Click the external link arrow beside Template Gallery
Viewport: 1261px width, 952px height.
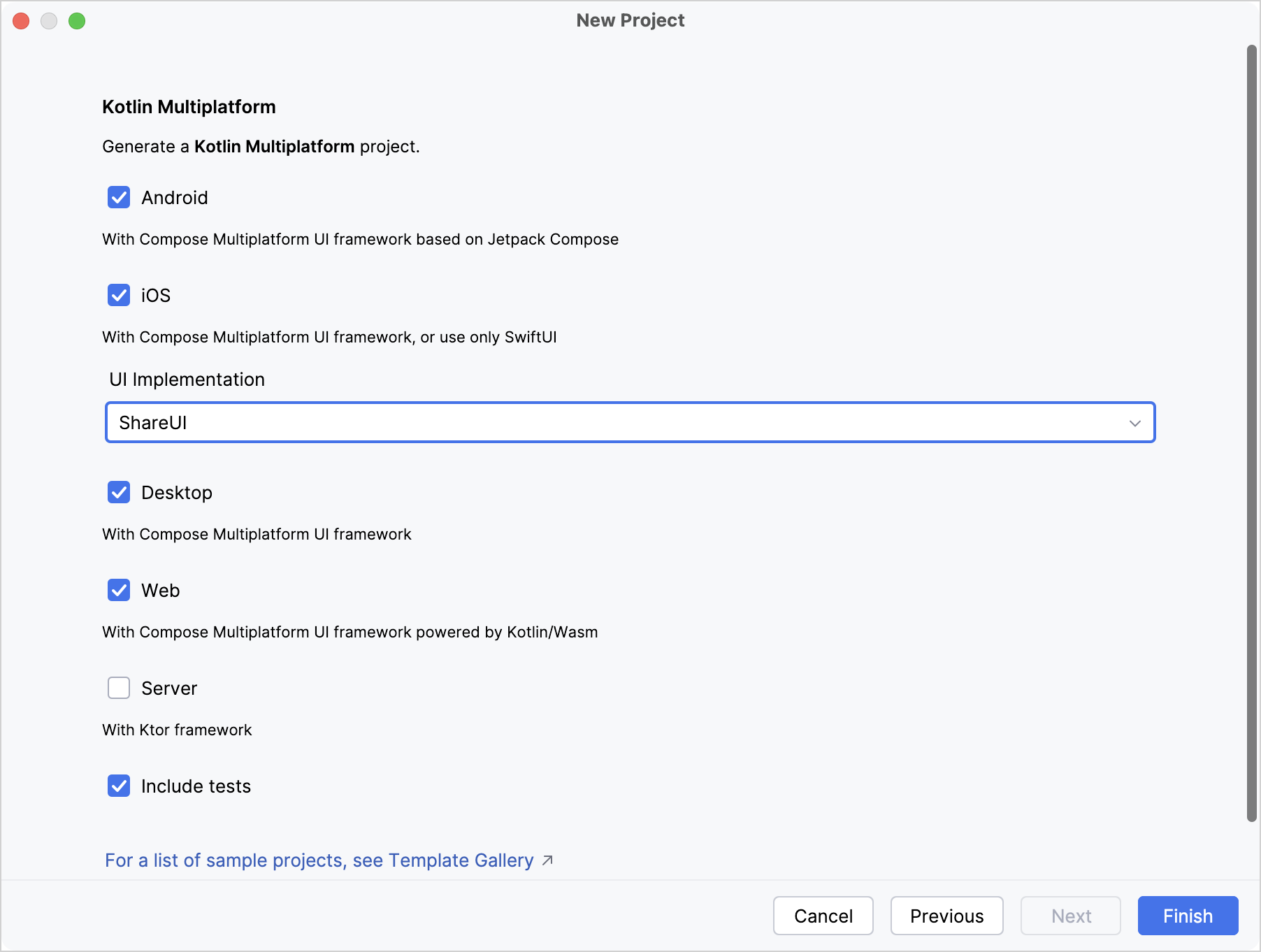pos(547,860)
